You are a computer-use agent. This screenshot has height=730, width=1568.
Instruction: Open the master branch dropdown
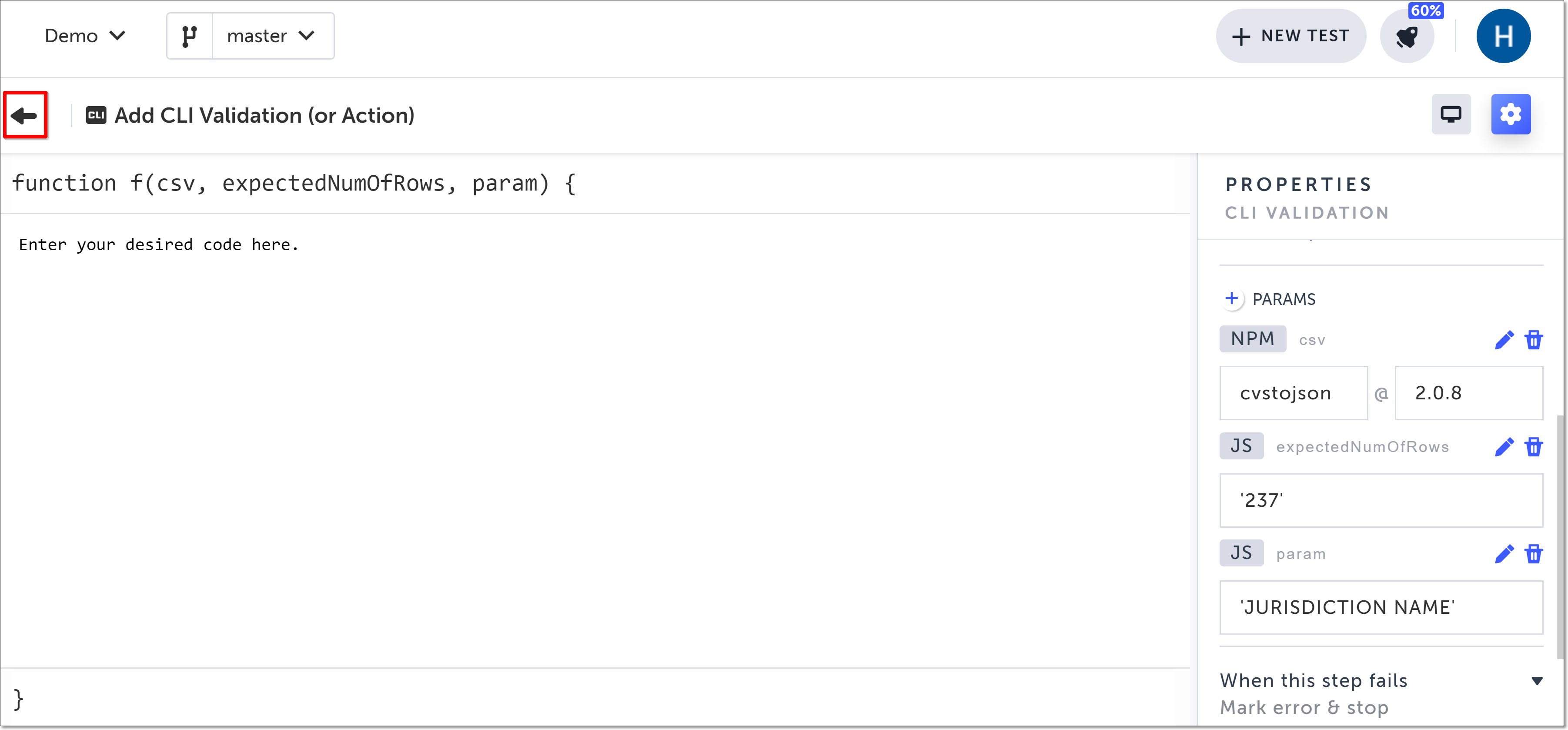click(272, 36)
